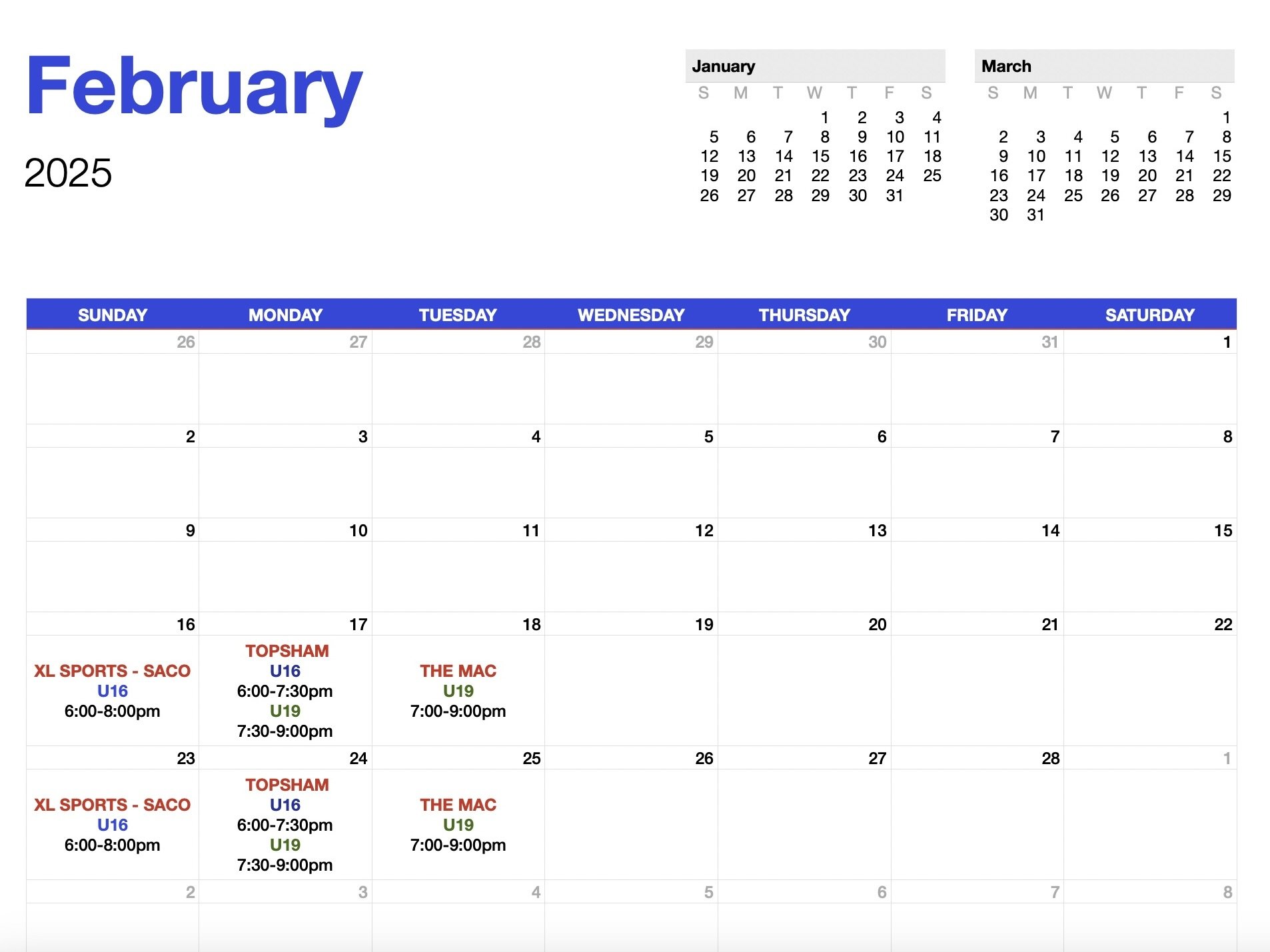The width and height of the screenshot is (1270, 952).
Task: Click greyed January 31 in main grid
Action: pos(1049,342)
